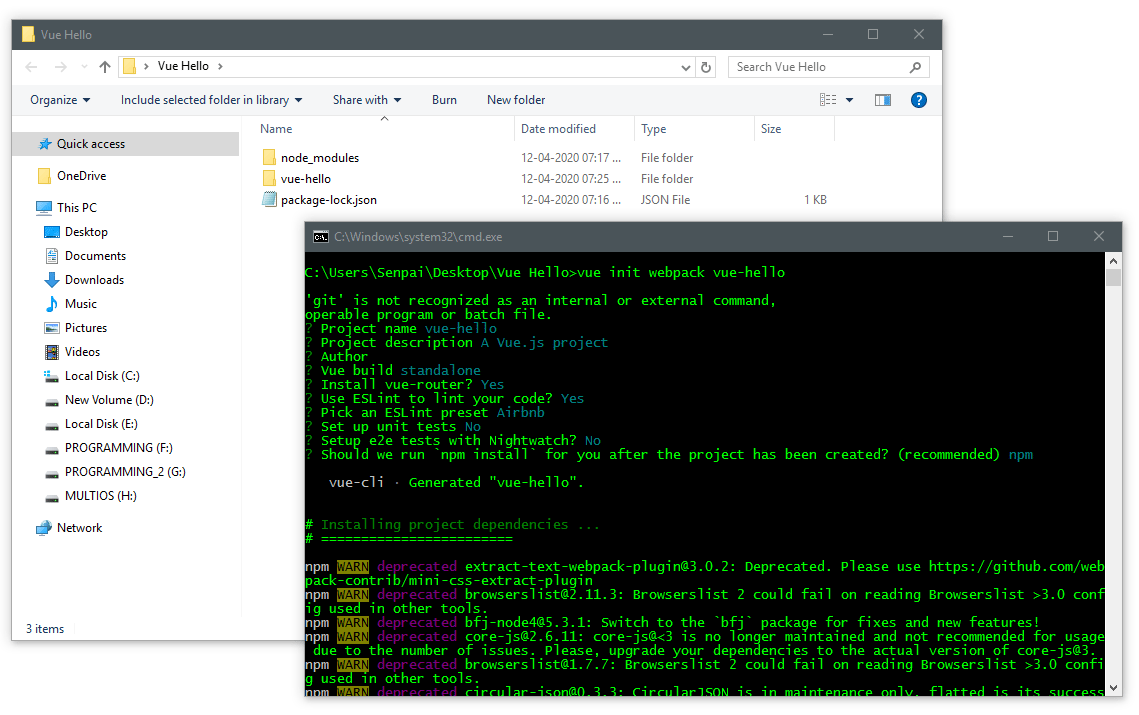Open the Organize menu
1139x715 pixels.
(x=60, y=100)
